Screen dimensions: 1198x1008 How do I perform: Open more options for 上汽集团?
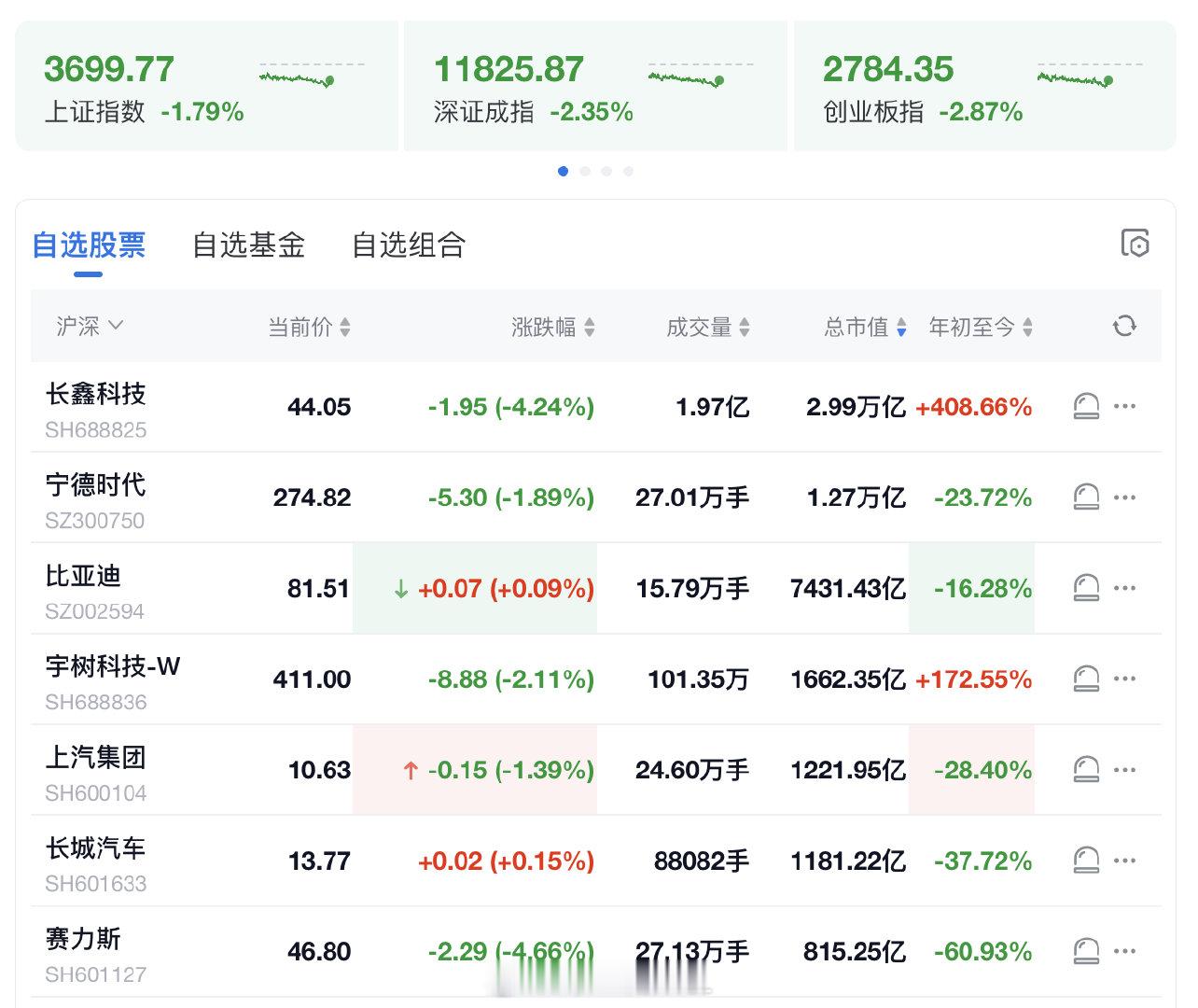point(1125,769)
